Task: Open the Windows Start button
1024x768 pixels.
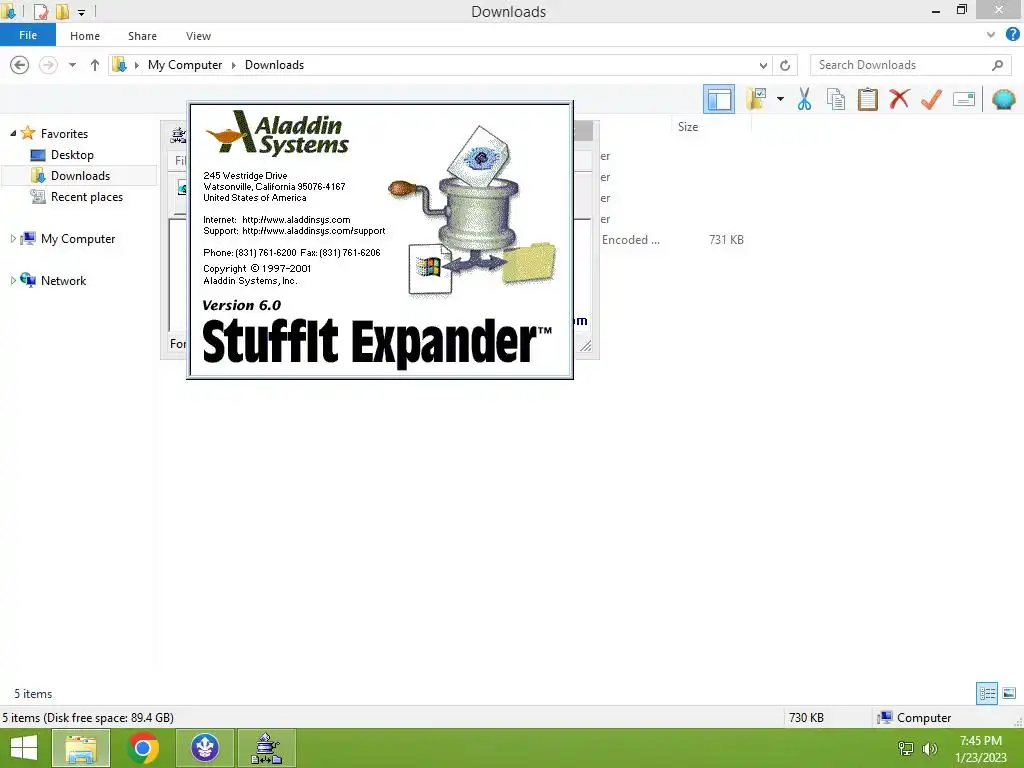Action: (24, 748)
